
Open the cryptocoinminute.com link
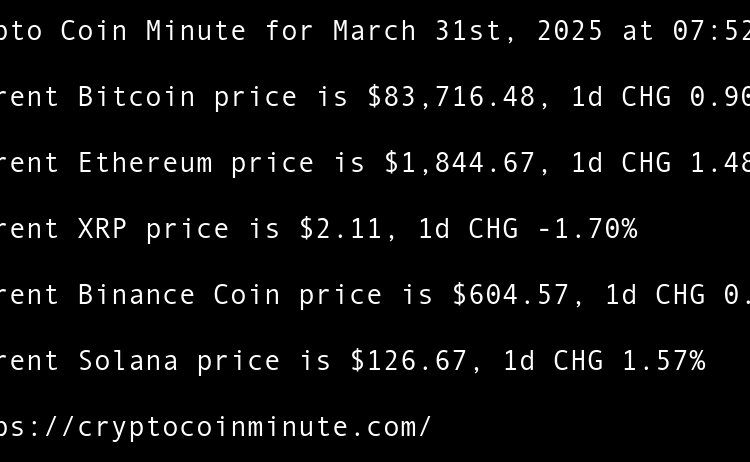pos(215,427)
